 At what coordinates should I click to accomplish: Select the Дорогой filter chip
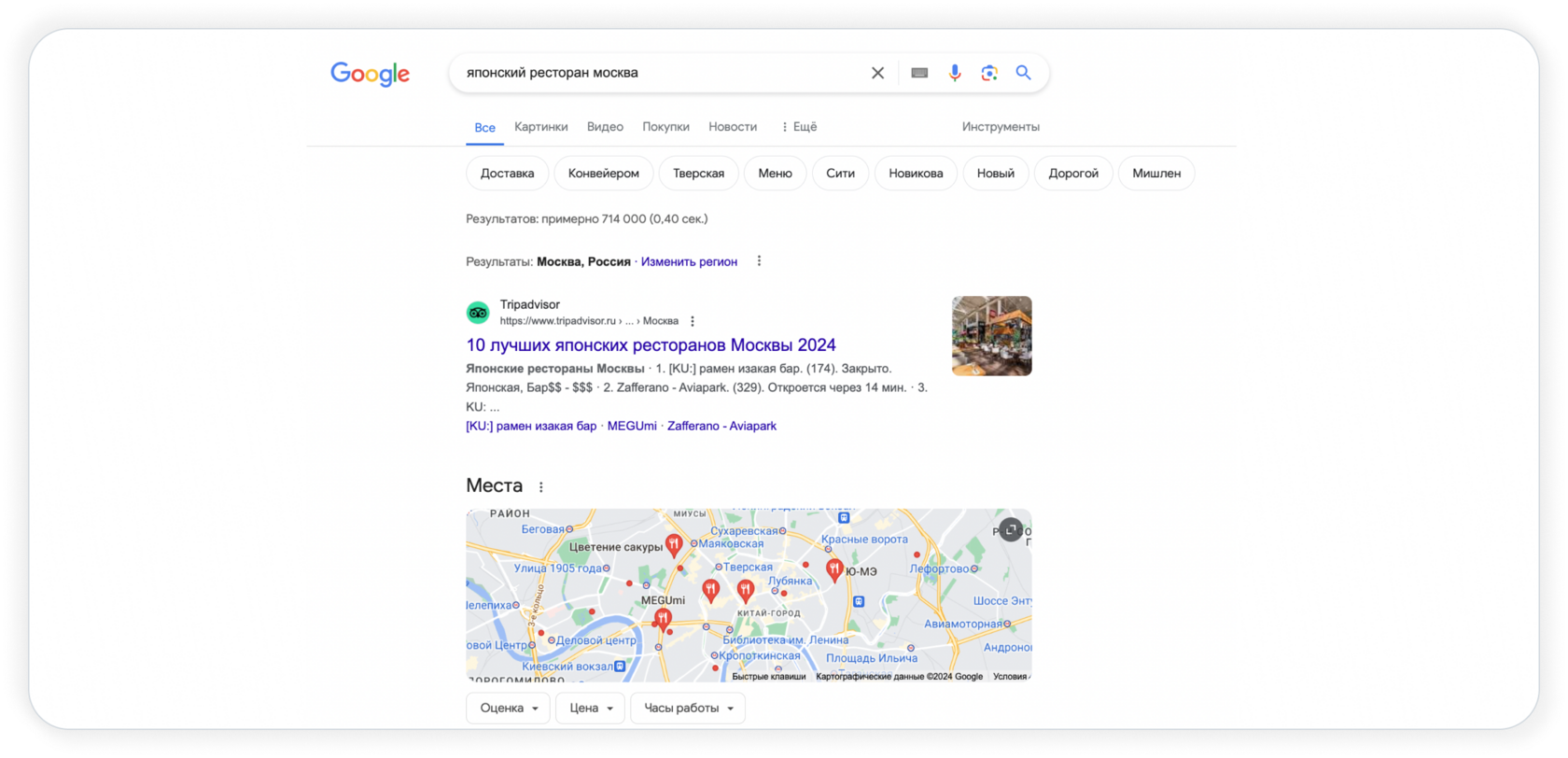1073,174
